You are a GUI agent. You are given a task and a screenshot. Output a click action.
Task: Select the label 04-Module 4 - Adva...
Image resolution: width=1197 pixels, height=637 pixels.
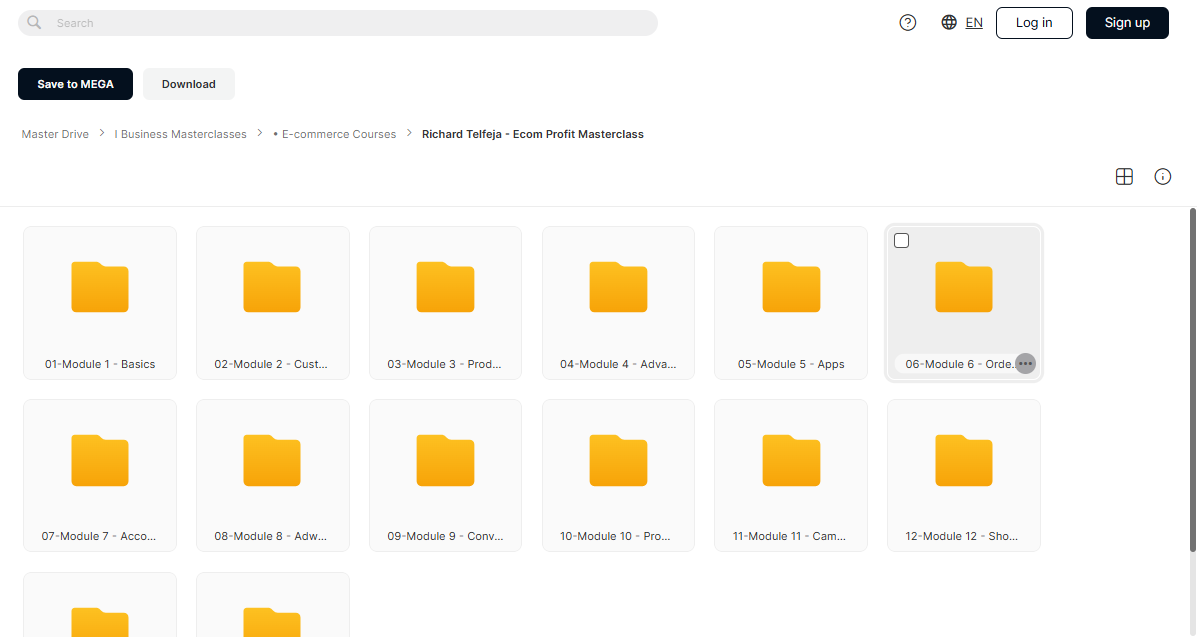618,364
